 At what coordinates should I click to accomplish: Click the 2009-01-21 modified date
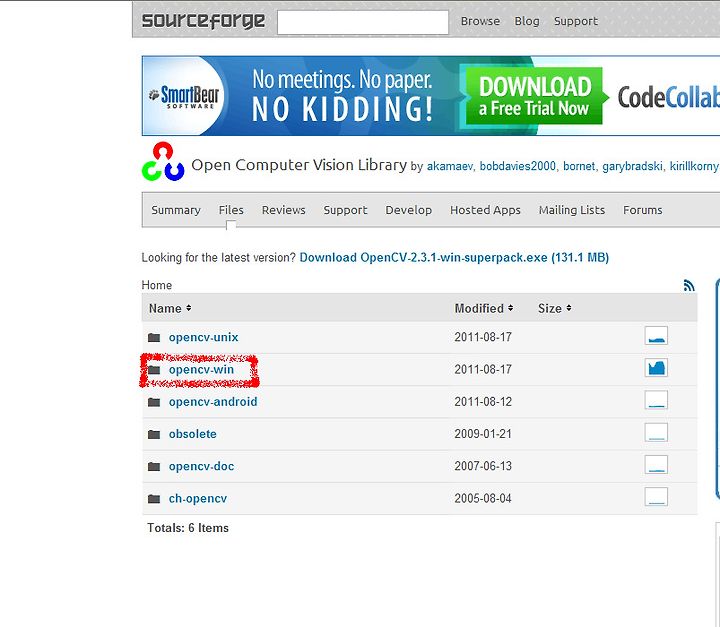pos(483,434)
